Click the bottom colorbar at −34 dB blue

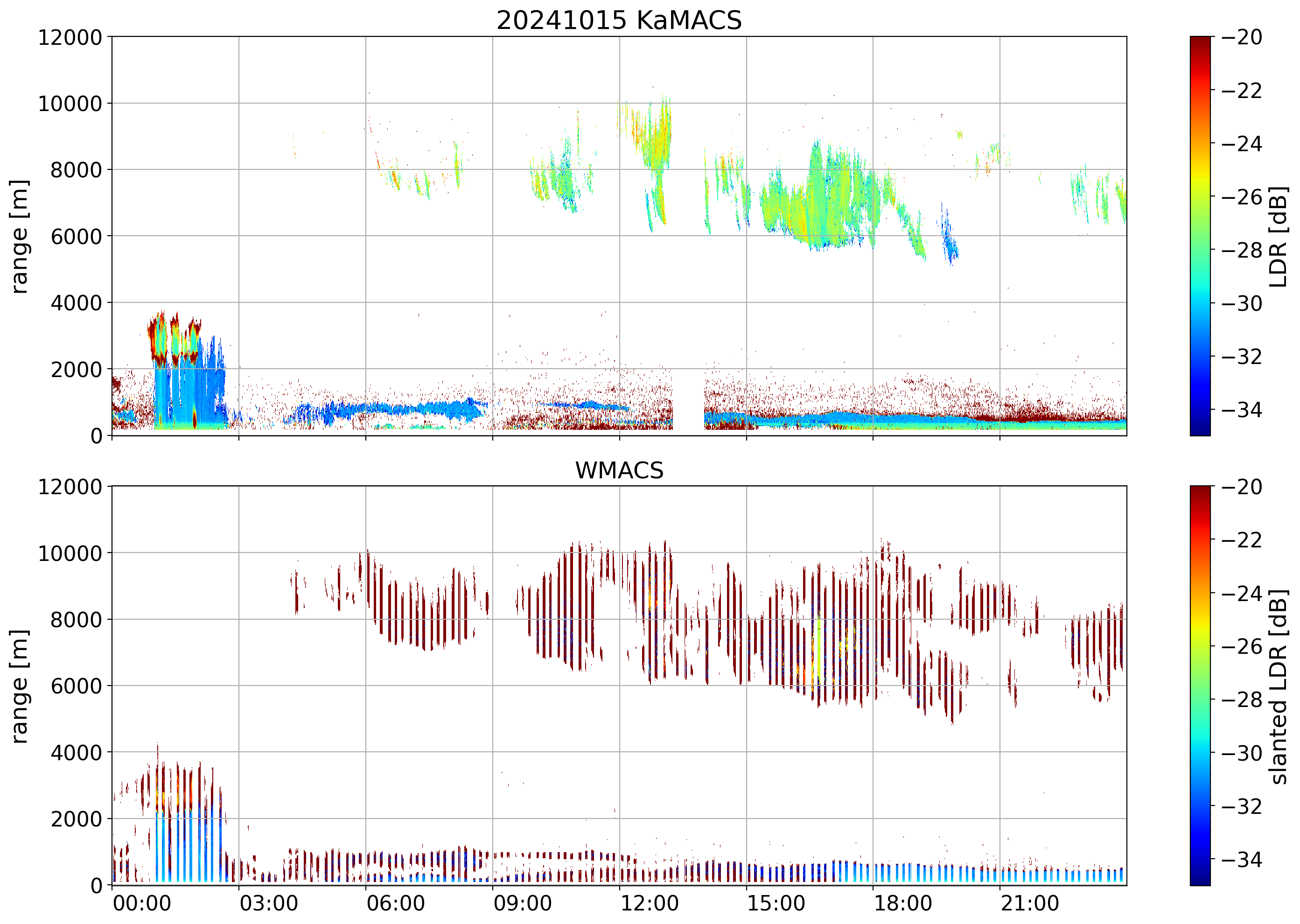pyautogui.click(x=1200, y=859)
